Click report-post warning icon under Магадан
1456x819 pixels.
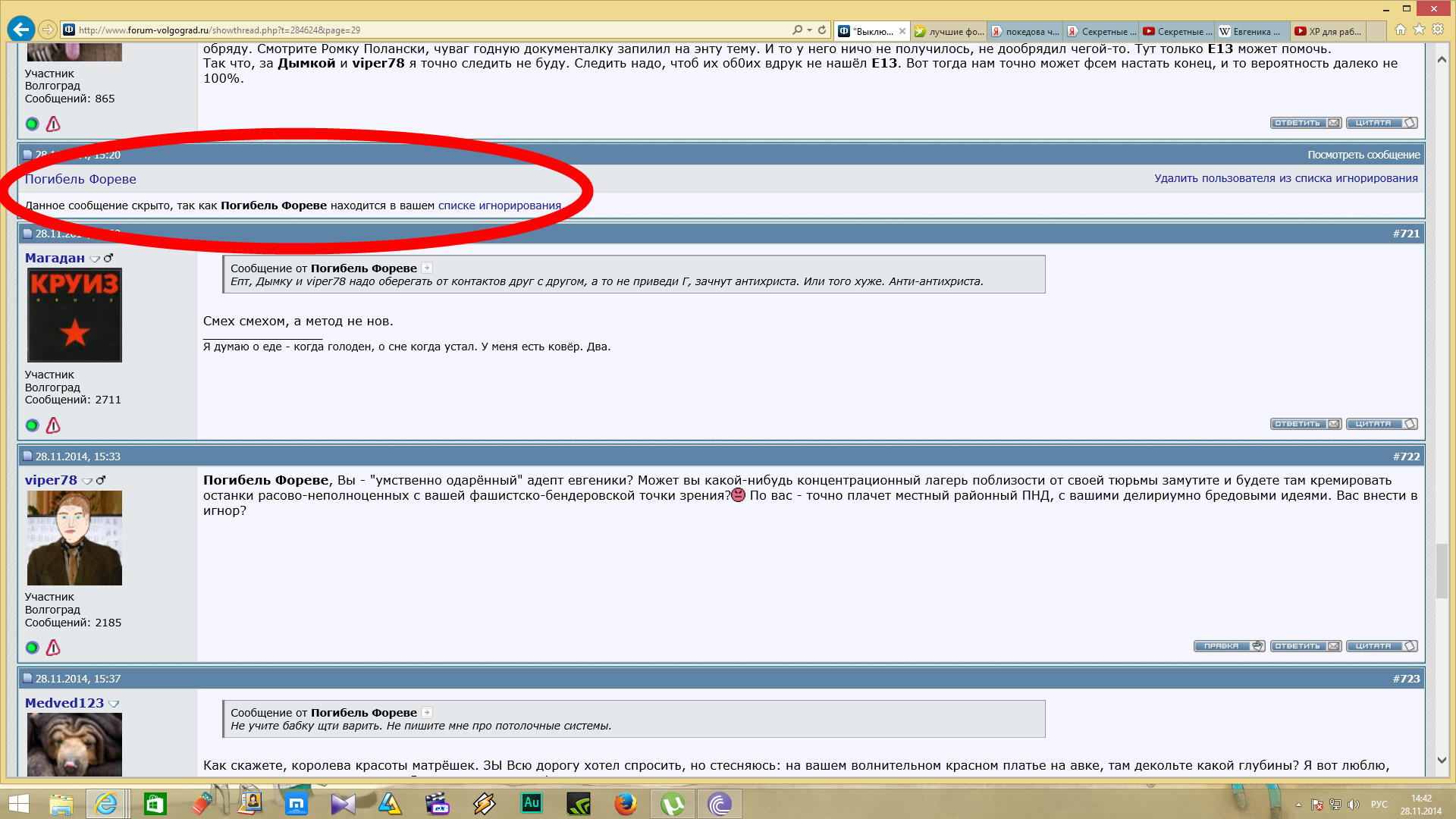tap(53, 425)
